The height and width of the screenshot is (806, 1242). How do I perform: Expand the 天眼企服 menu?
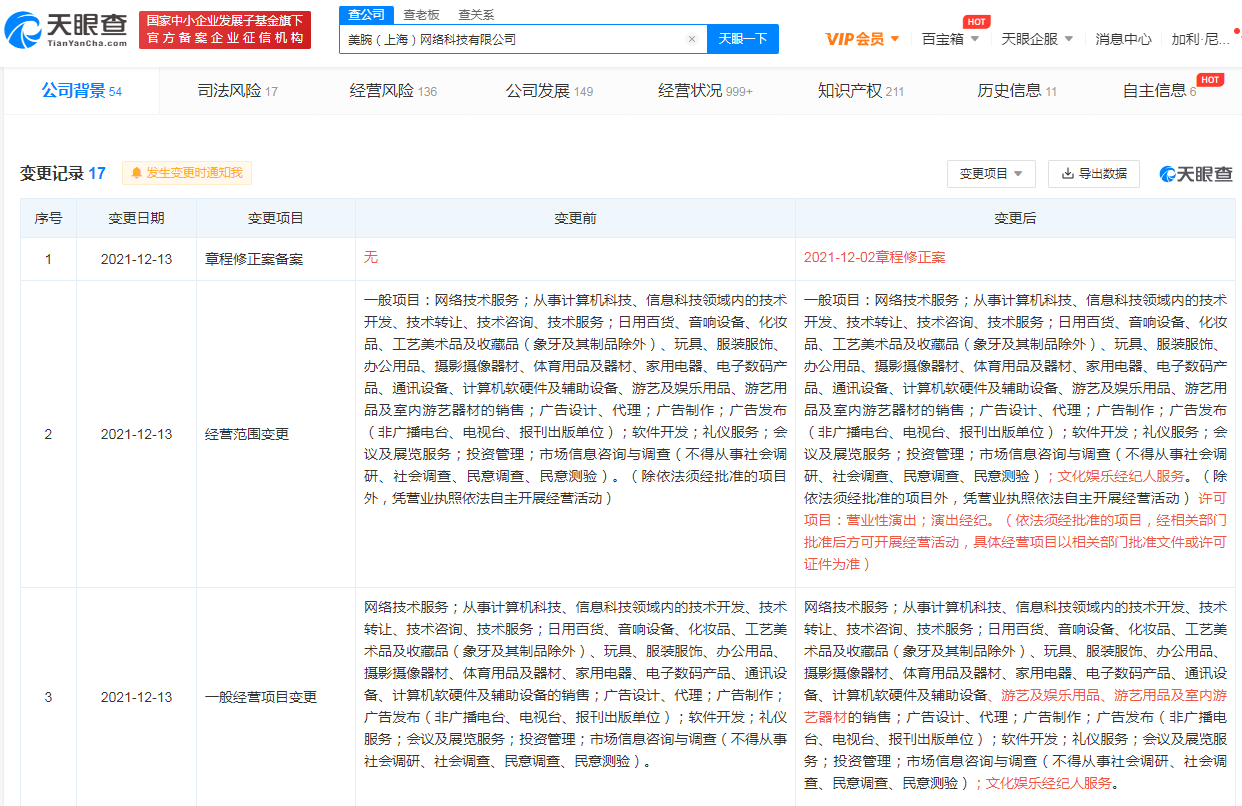click(x=1037, y=39)
